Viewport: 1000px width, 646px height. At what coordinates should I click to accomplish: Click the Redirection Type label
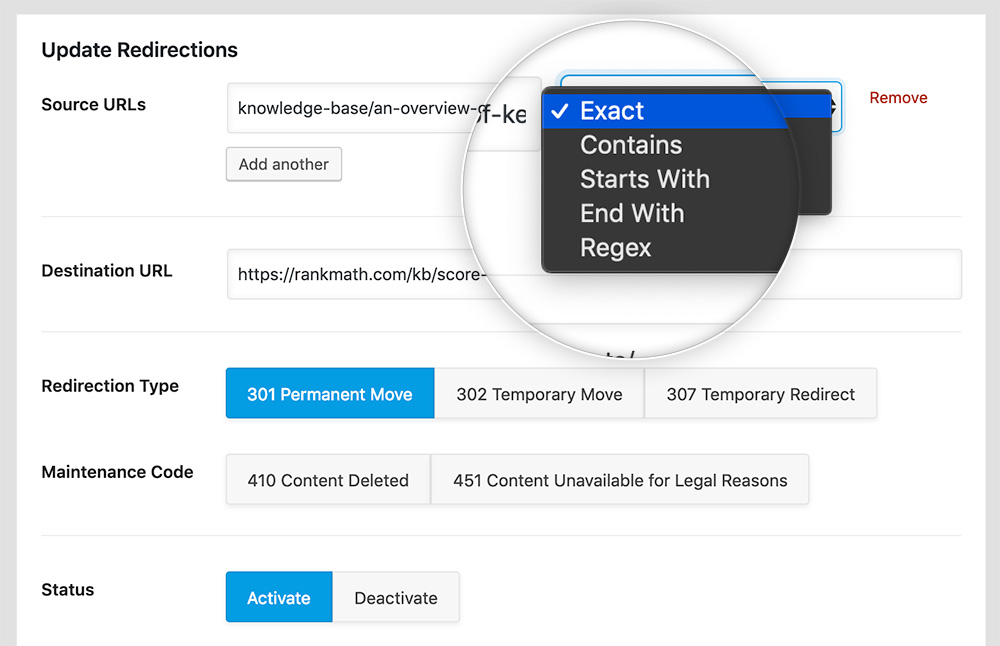(x=110, y=386)
